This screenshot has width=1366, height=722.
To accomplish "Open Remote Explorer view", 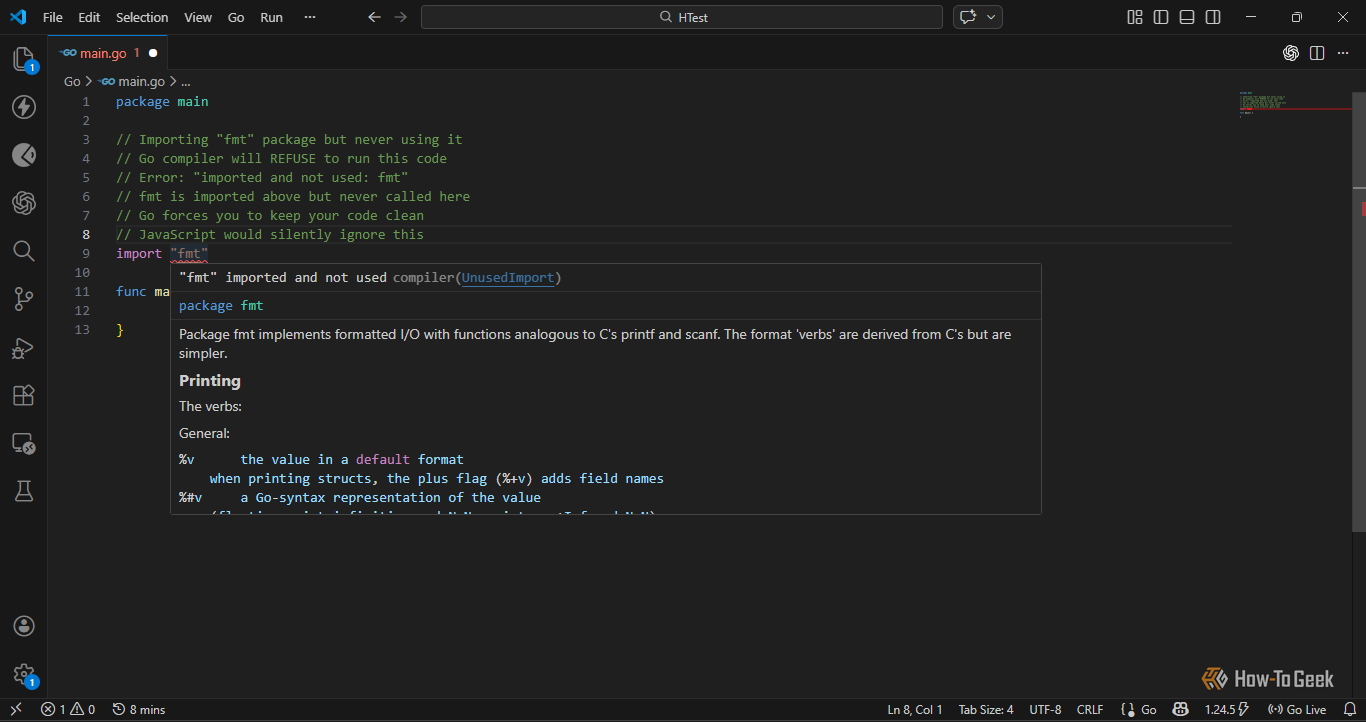I will pyautogui.click(x=24, y=443).
